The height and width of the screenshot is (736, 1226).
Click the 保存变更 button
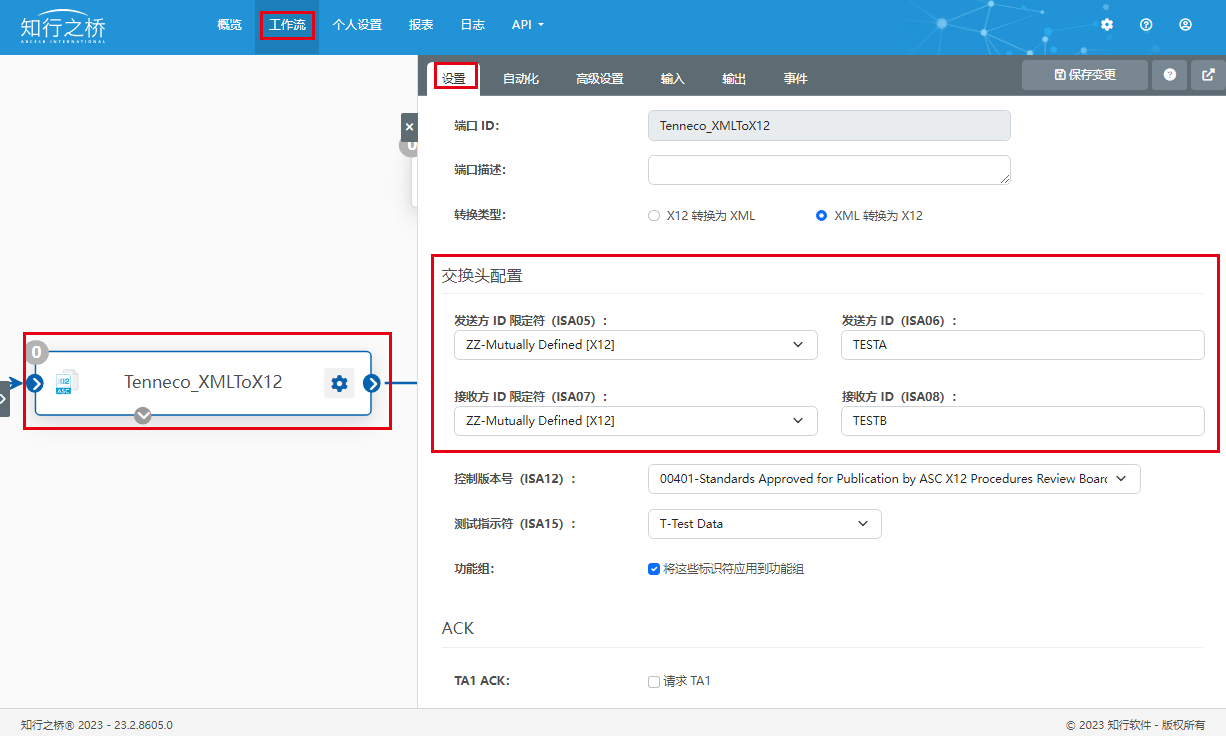click(x=1084, y=75)
